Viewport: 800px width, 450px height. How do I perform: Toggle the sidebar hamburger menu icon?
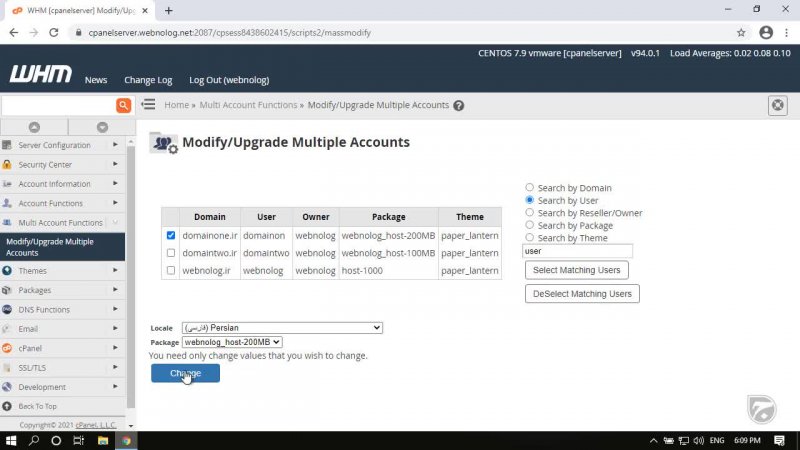click(x=148, y=105)
